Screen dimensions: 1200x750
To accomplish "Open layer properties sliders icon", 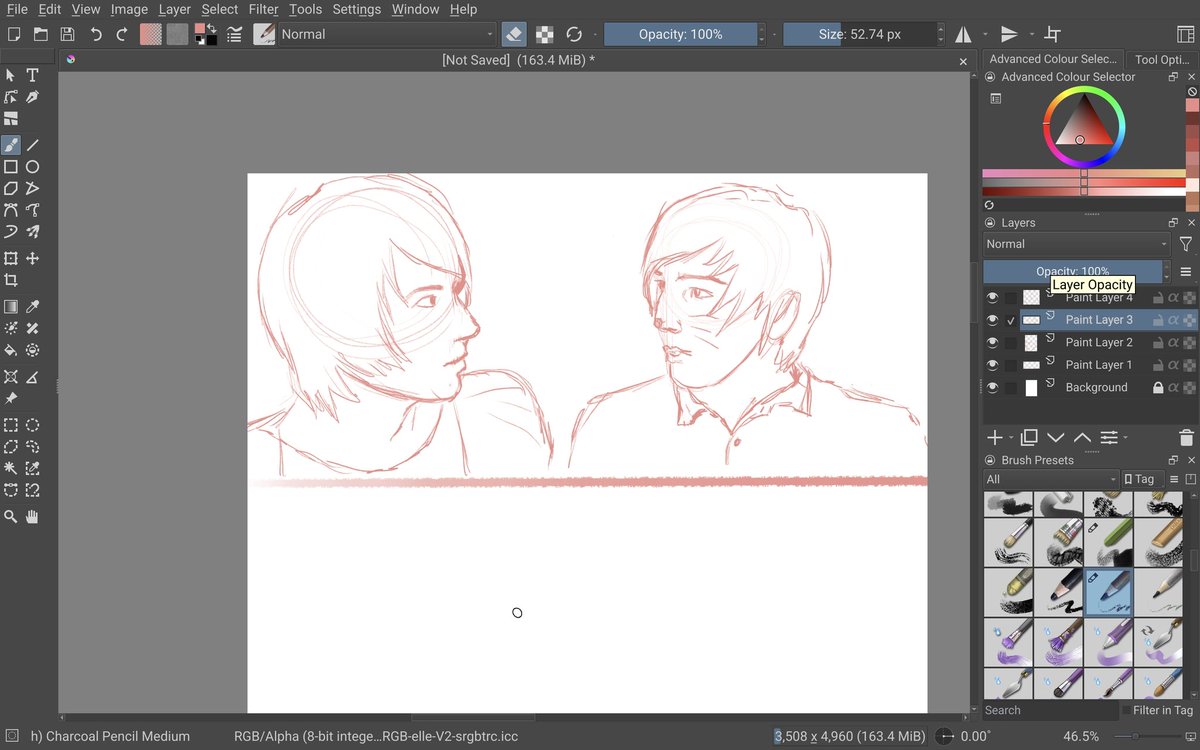I will pos(1108,438).
